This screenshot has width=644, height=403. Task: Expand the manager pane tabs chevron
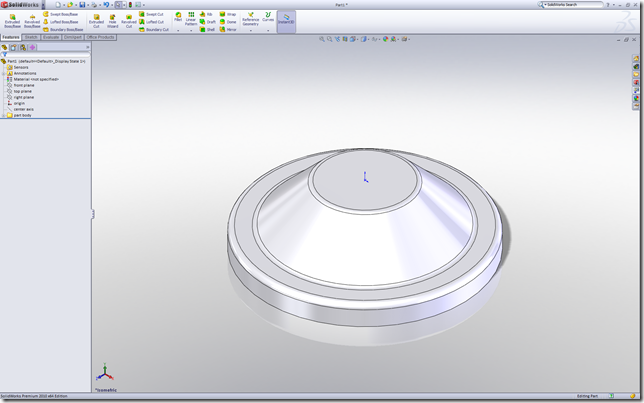[x=87, y=47]
